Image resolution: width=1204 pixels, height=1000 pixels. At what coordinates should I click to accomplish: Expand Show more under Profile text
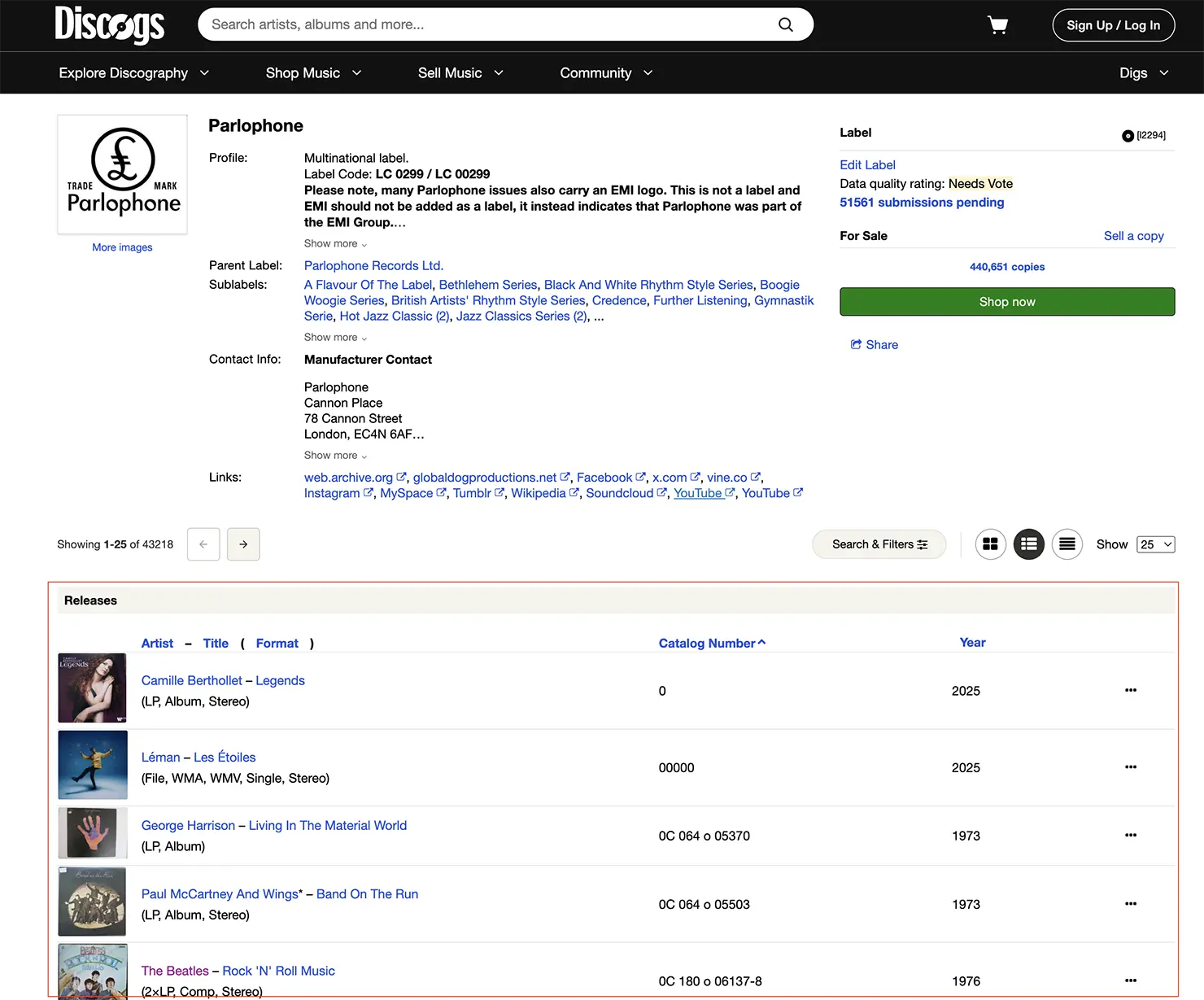pyautogui.click(x=335, y=244)
